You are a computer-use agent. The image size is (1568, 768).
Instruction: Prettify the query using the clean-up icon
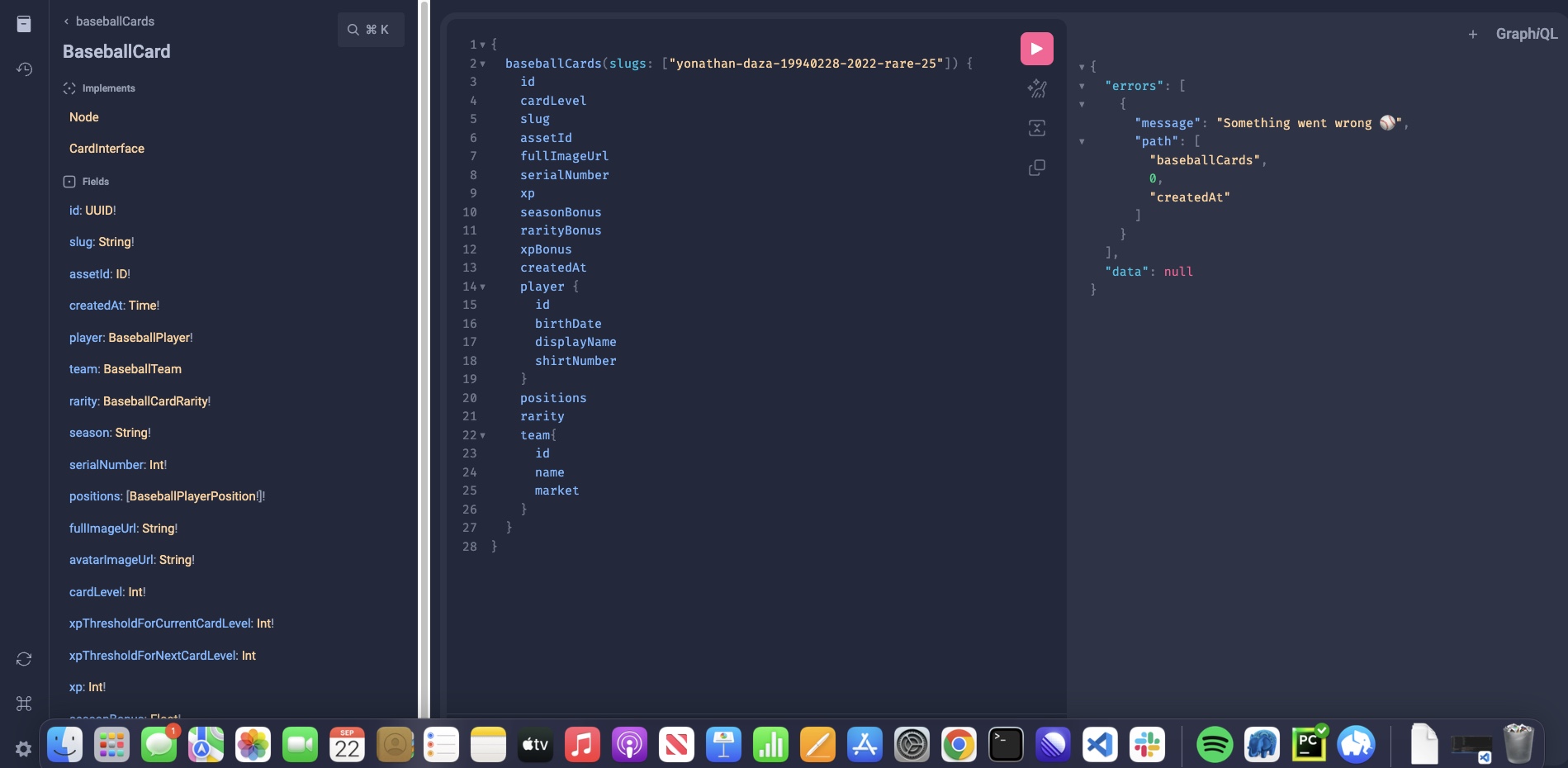[x=1037, y=88]
